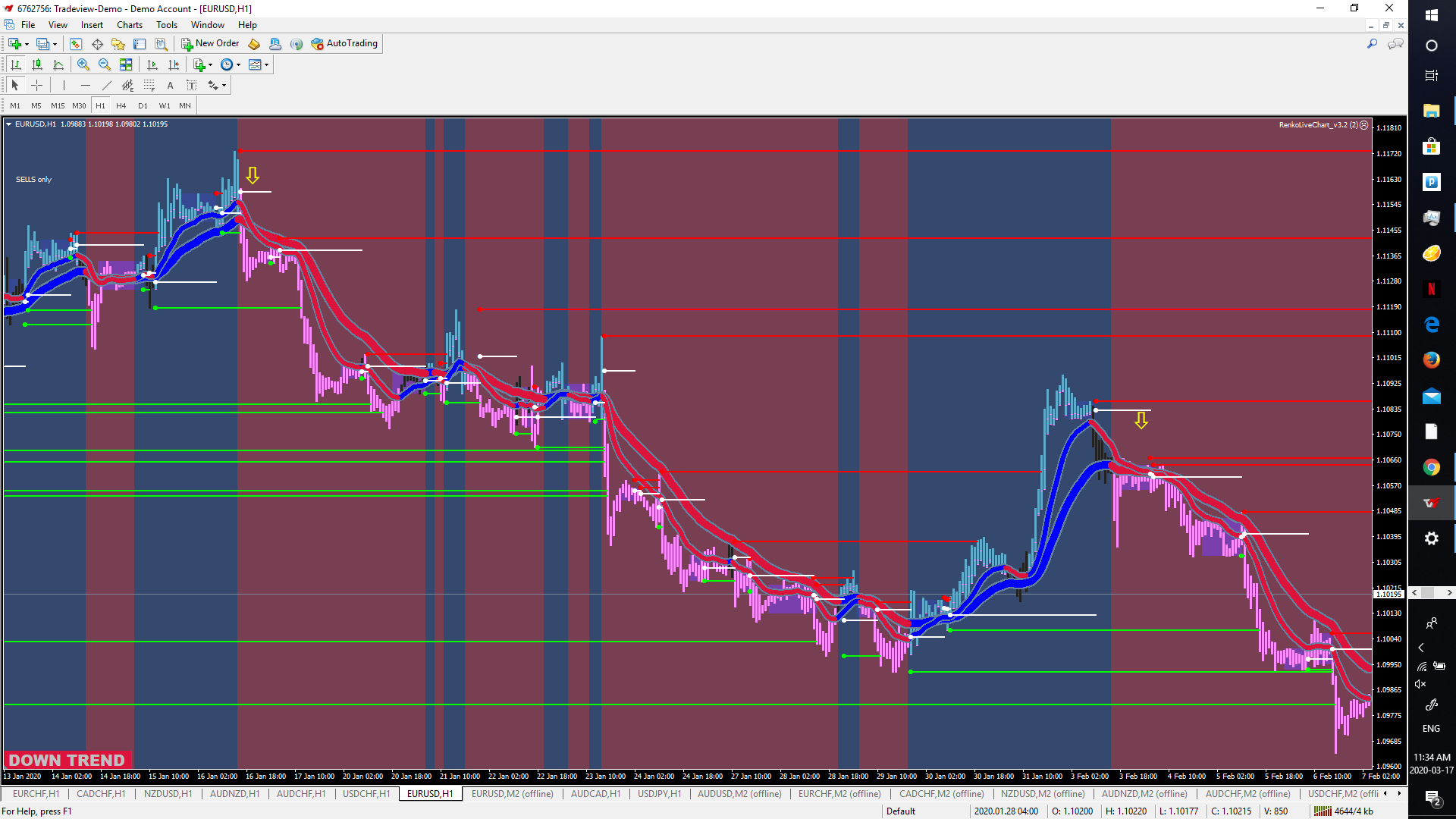Click the 1.10195 current price marker
This screenshot has width=1456, height=819.
pos(1389,595)
